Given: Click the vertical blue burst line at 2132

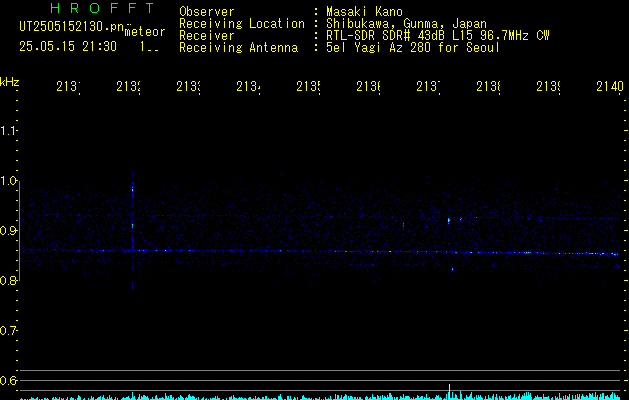Looking at the screenshot, I should (132, 229).
